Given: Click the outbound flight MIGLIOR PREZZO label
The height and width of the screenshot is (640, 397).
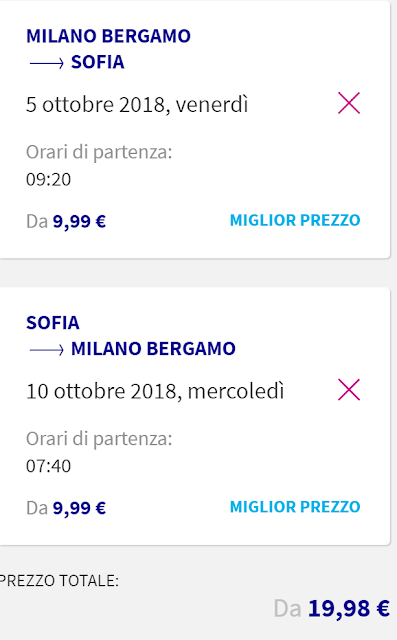Looking at the screenshot, I should [x=295, y=220].
